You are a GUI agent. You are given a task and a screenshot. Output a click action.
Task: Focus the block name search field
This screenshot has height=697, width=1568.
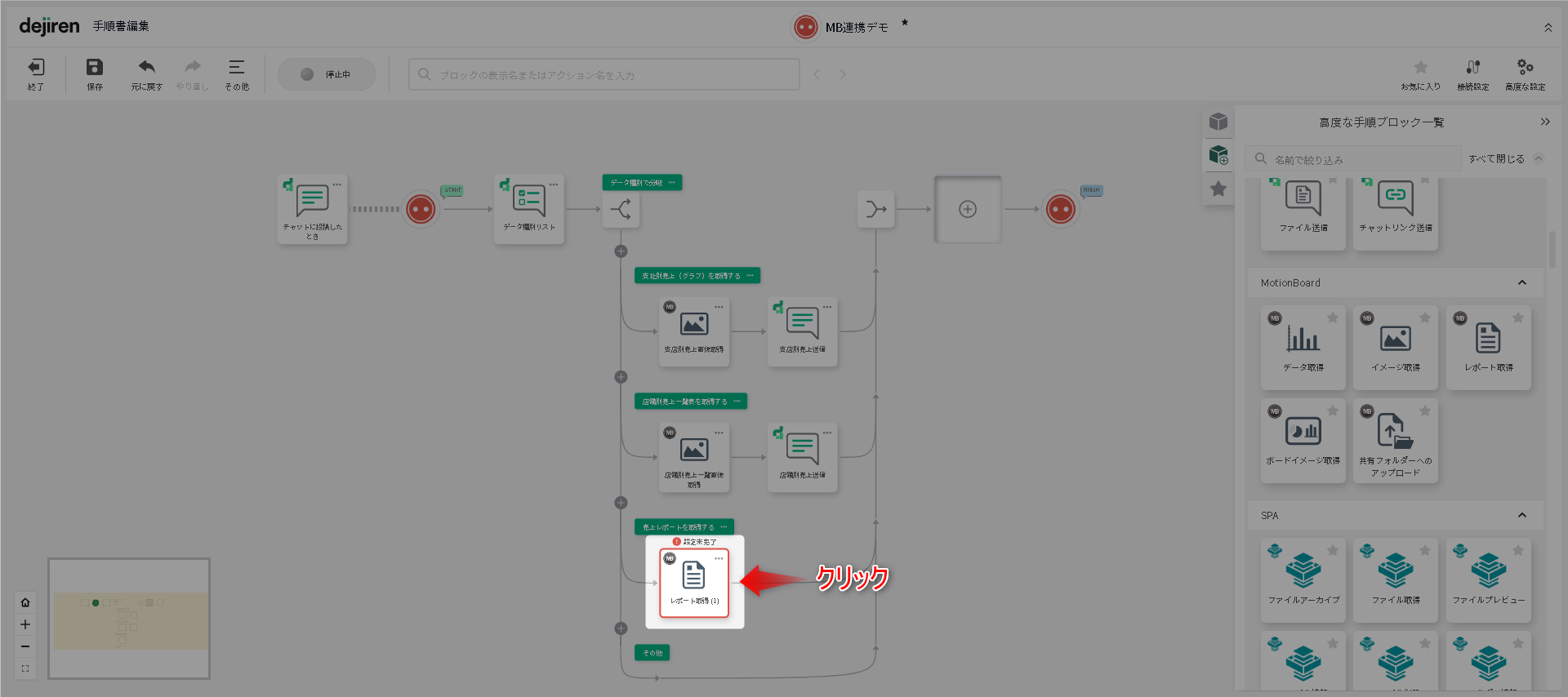click(604, 74)
